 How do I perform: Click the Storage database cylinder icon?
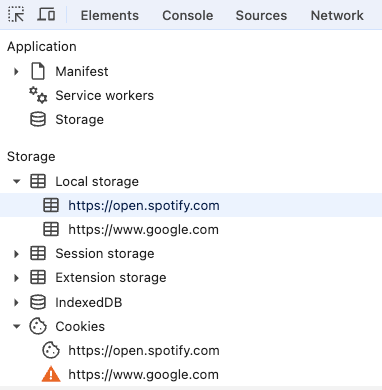point(38,119)
